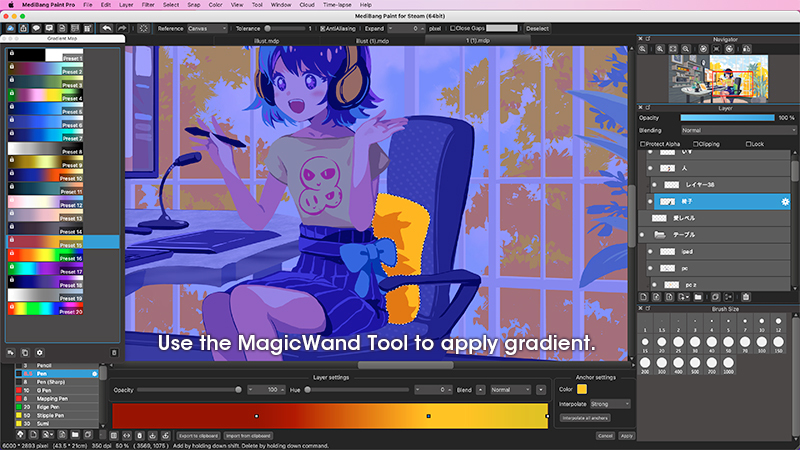Click the Apply button
This screenshot has width=800, height=450.
pyautogui.click(x=627, y=436)
